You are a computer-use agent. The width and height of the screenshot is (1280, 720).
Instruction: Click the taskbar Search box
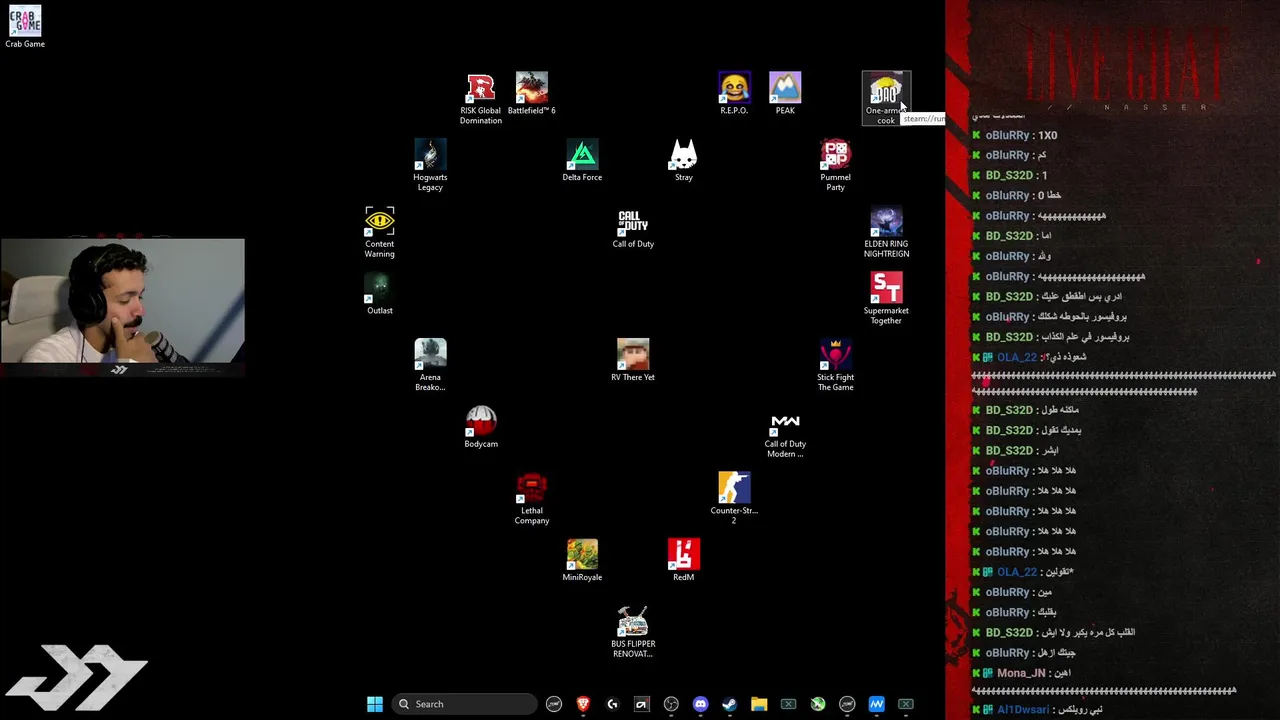tap(463, 704)
